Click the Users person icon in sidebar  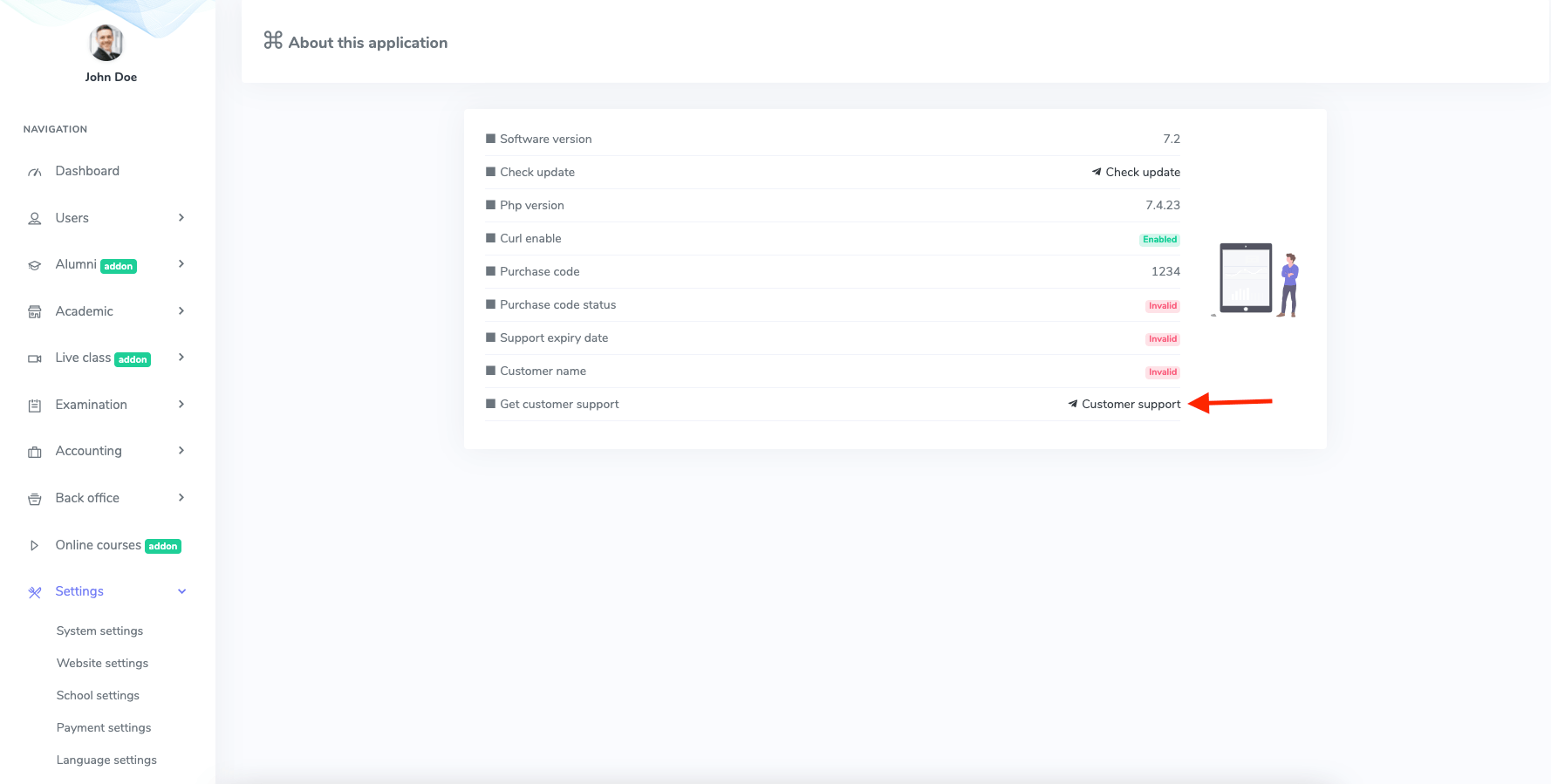[35, 219]
